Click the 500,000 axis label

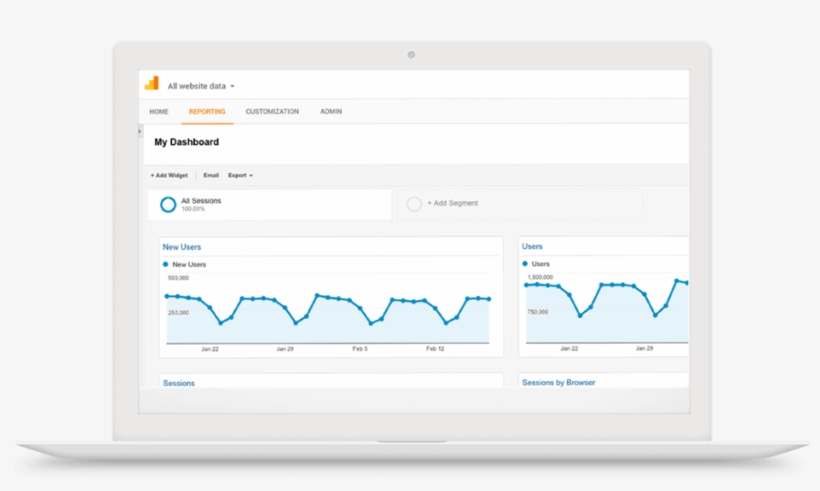pyautogui.click(x=178, y=278)
